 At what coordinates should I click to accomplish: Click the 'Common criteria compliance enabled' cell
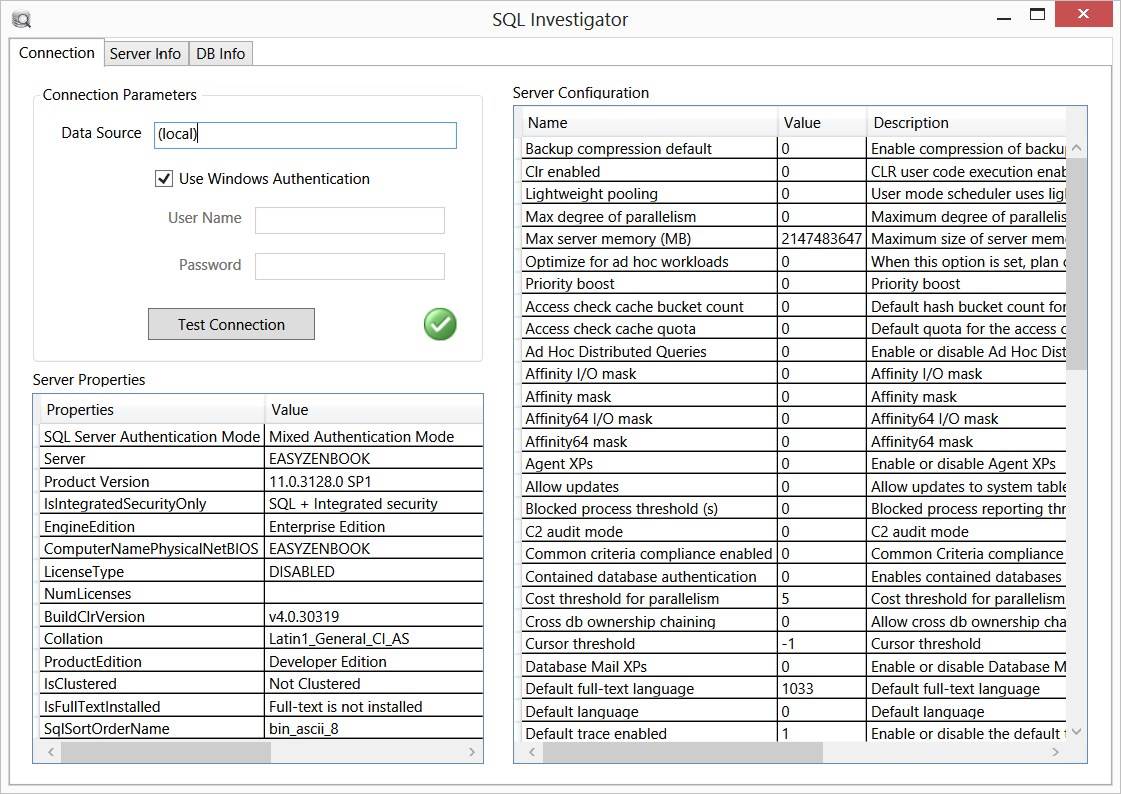pyautogui.click(x=649, y=554)
